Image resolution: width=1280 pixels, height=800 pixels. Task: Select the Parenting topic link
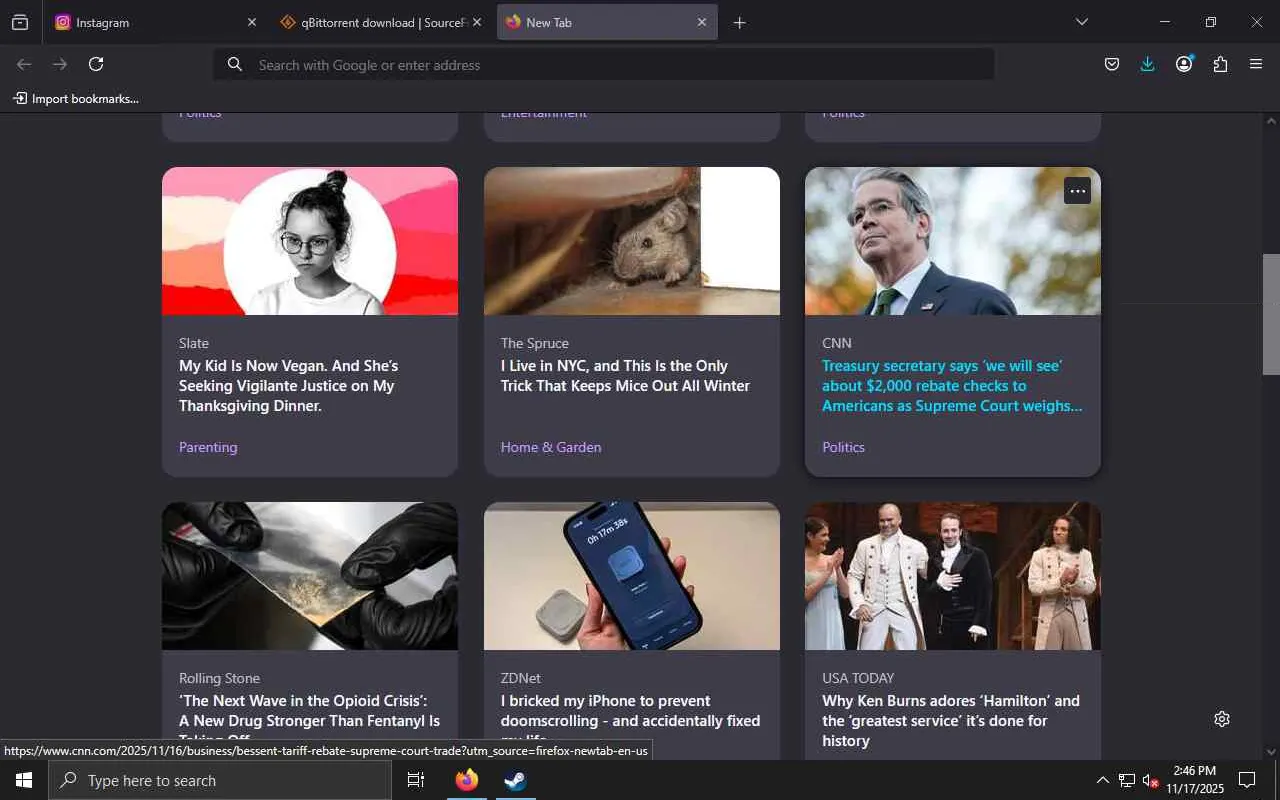[208, 447]
